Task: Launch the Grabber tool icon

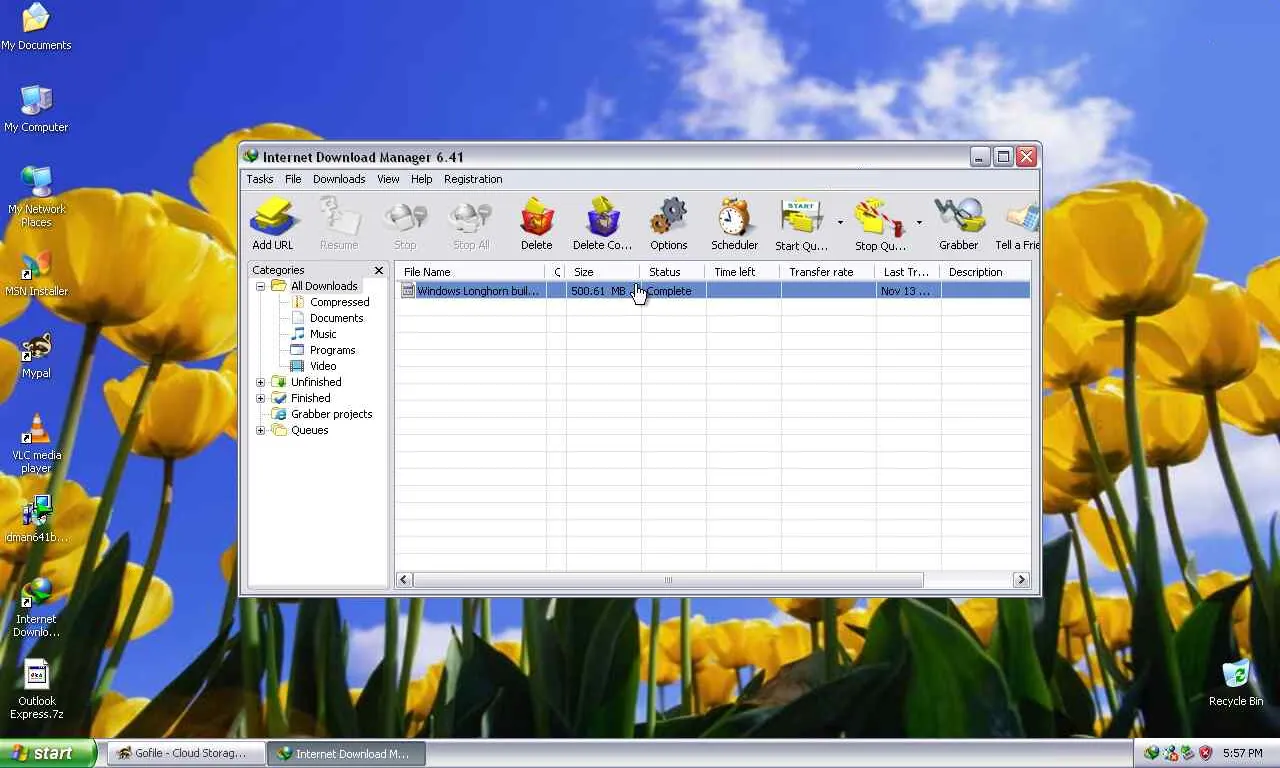Action: (958, 223)
